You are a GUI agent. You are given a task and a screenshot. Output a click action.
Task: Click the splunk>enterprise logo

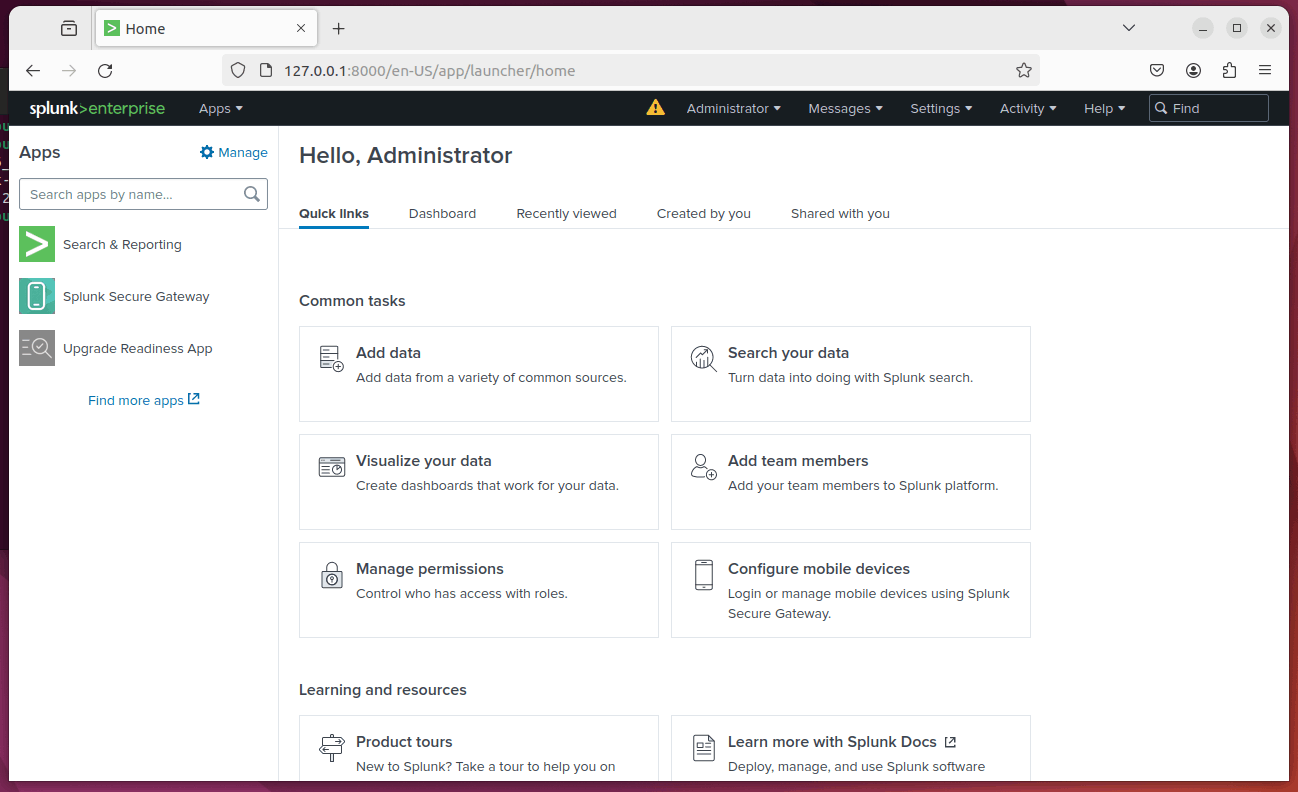[x=97, y=108]
